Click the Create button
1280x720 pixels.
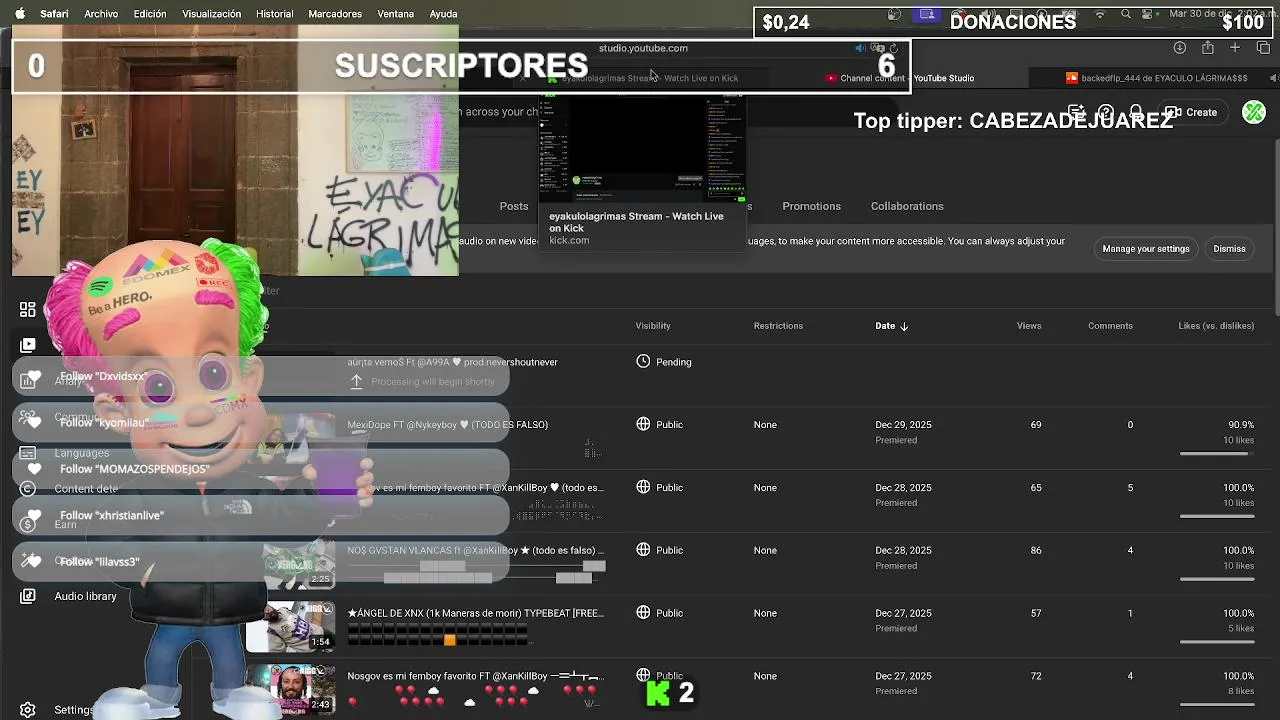click(x=1192, y=112)
